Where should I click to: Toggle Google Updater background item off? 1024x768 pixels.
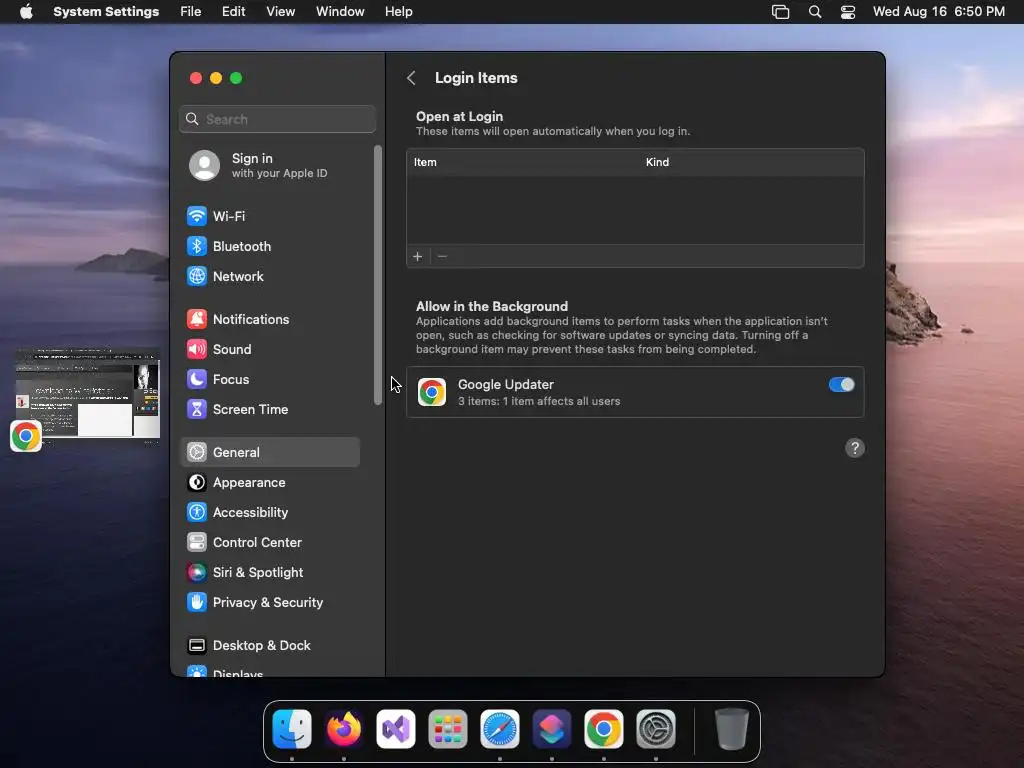tap(841, 385)
